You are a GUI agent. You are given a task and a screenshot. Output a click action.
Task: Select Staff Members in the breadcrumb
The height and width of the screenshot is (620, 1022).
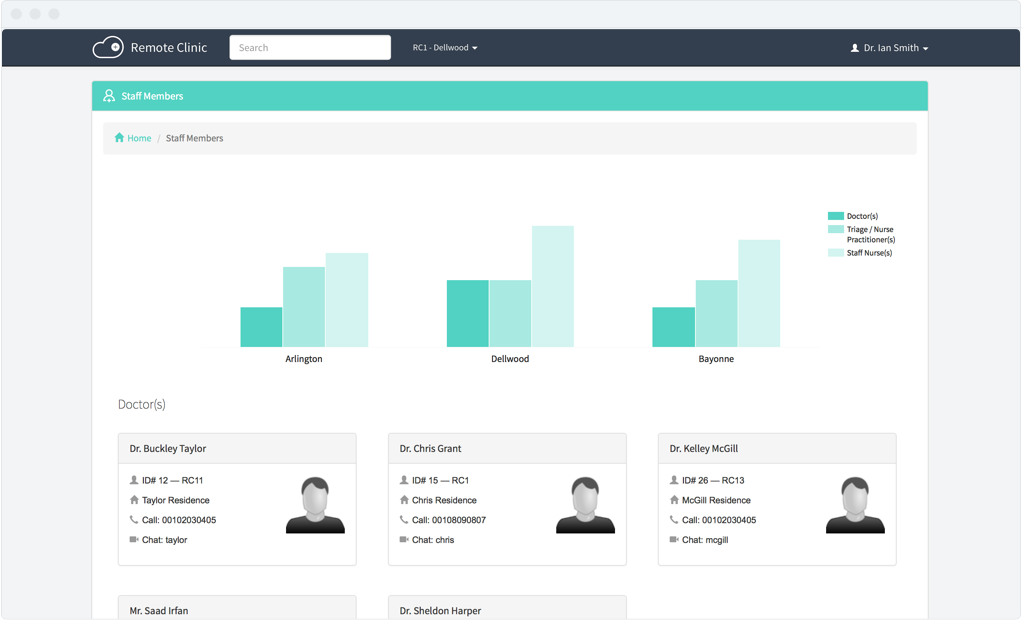pos(194,138)
